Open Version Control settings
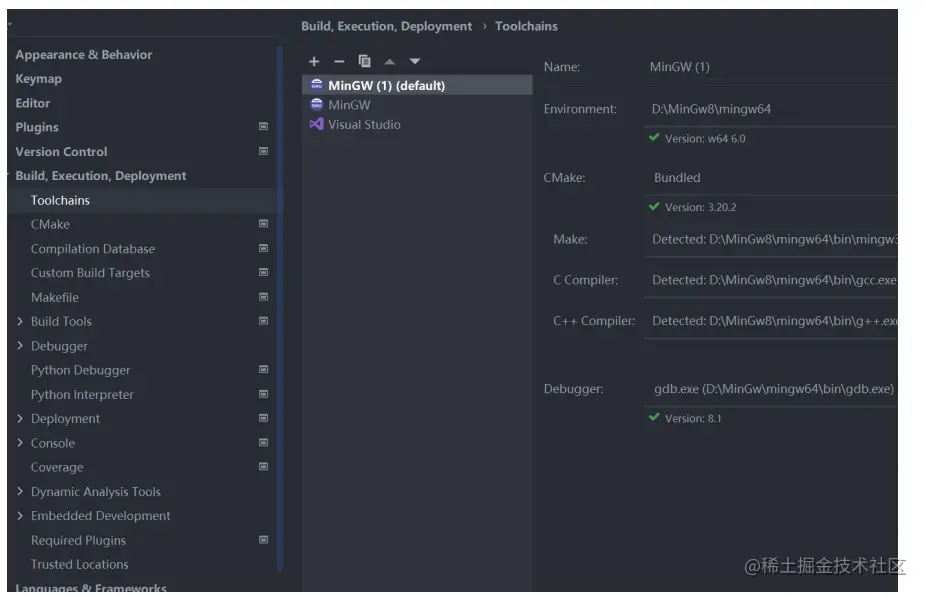Viewport: 925px width, 596px height. click(61, 152)
